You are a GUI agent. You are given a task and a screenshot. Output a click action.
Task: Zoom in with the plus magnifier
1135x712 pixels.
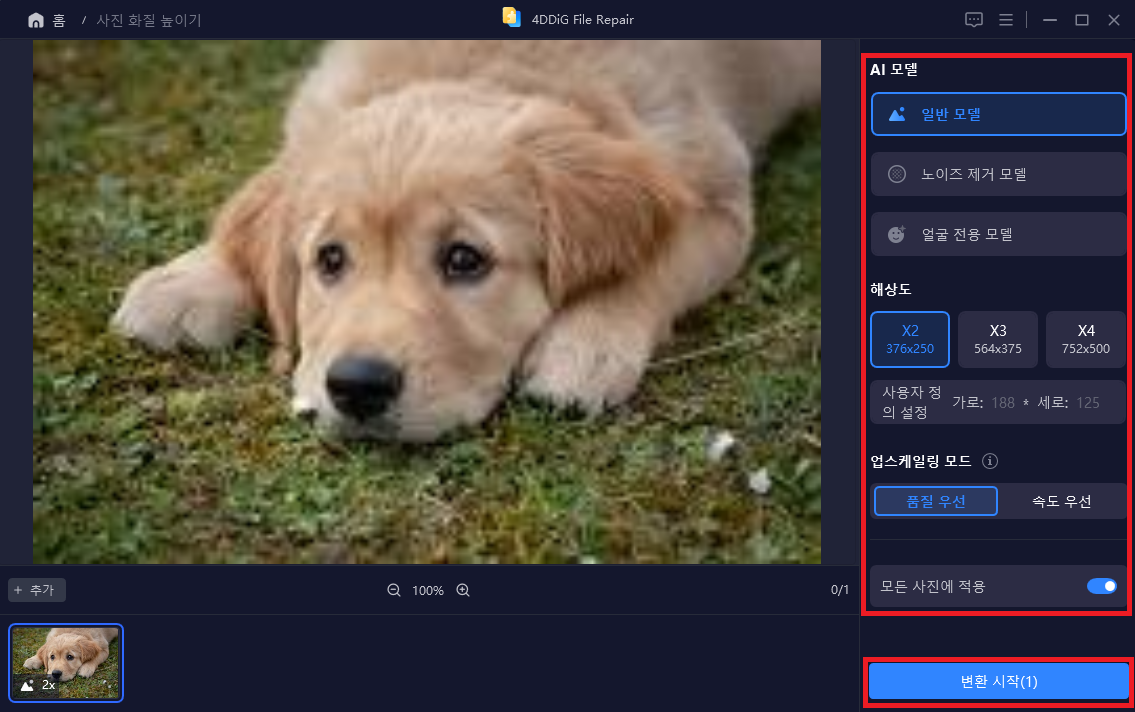[463, 590]
